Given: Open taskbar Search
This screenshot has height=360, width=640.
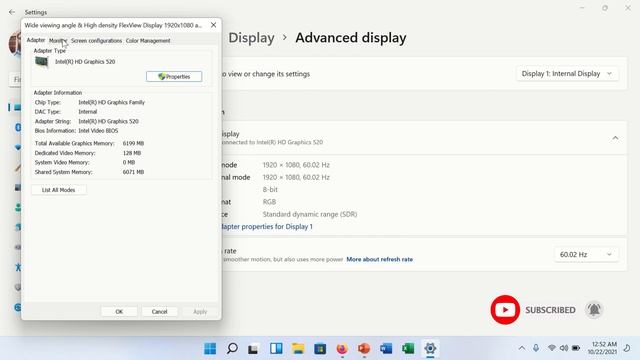Looking at the screenshot, I should (232, 349).
